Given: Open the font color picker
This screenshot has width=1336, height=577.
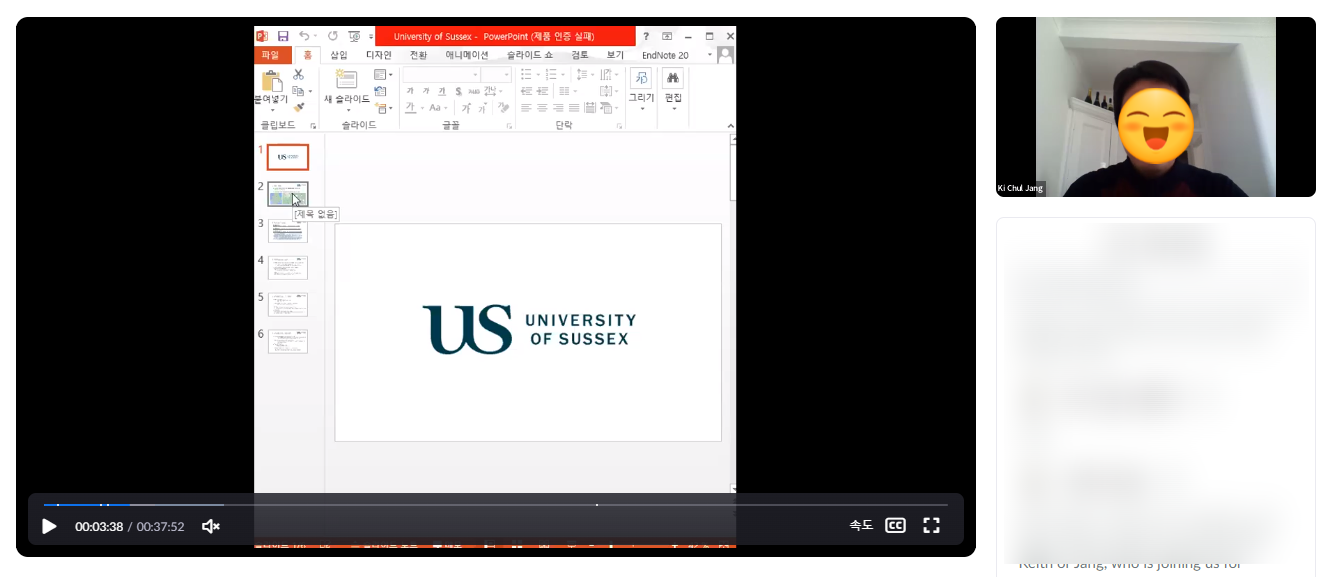Looking at the screenshot, I should tap(410, 108).
